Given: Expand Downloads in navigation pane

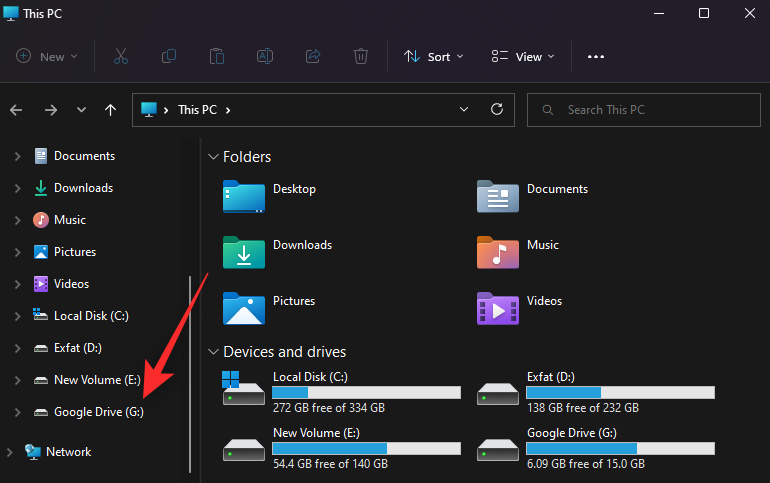Looking at the screenshot, I should coord(18,188).
